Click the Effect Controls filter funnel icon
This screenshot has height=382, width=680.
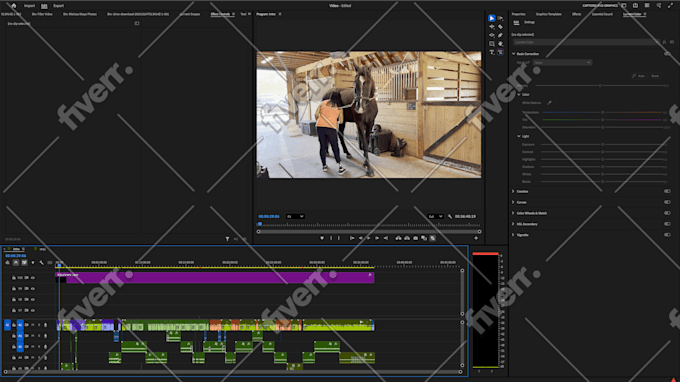tap(227, 239)
